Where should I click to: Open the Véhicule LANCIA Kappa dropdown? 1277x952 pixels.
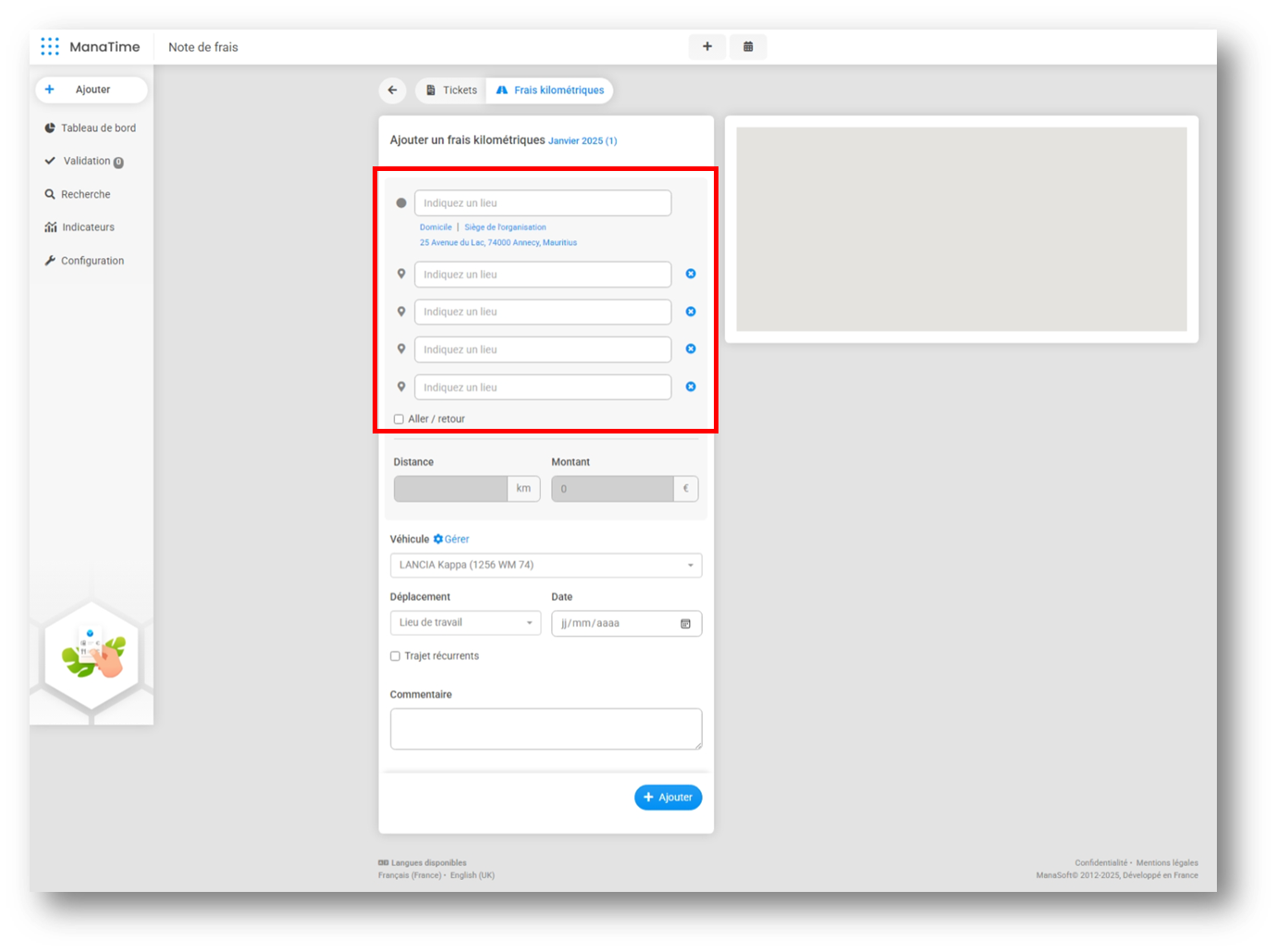point(546,565)
